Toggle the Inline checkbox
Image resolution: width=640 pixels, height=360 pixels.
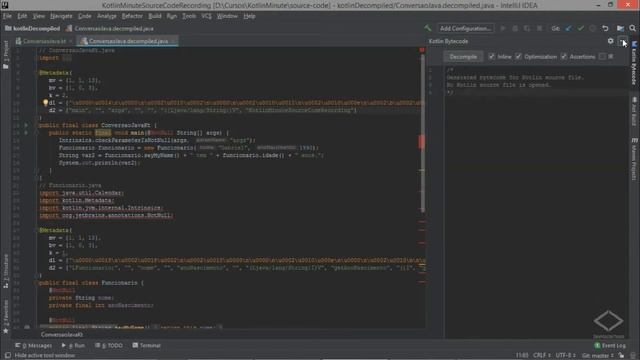pos(491,56)
